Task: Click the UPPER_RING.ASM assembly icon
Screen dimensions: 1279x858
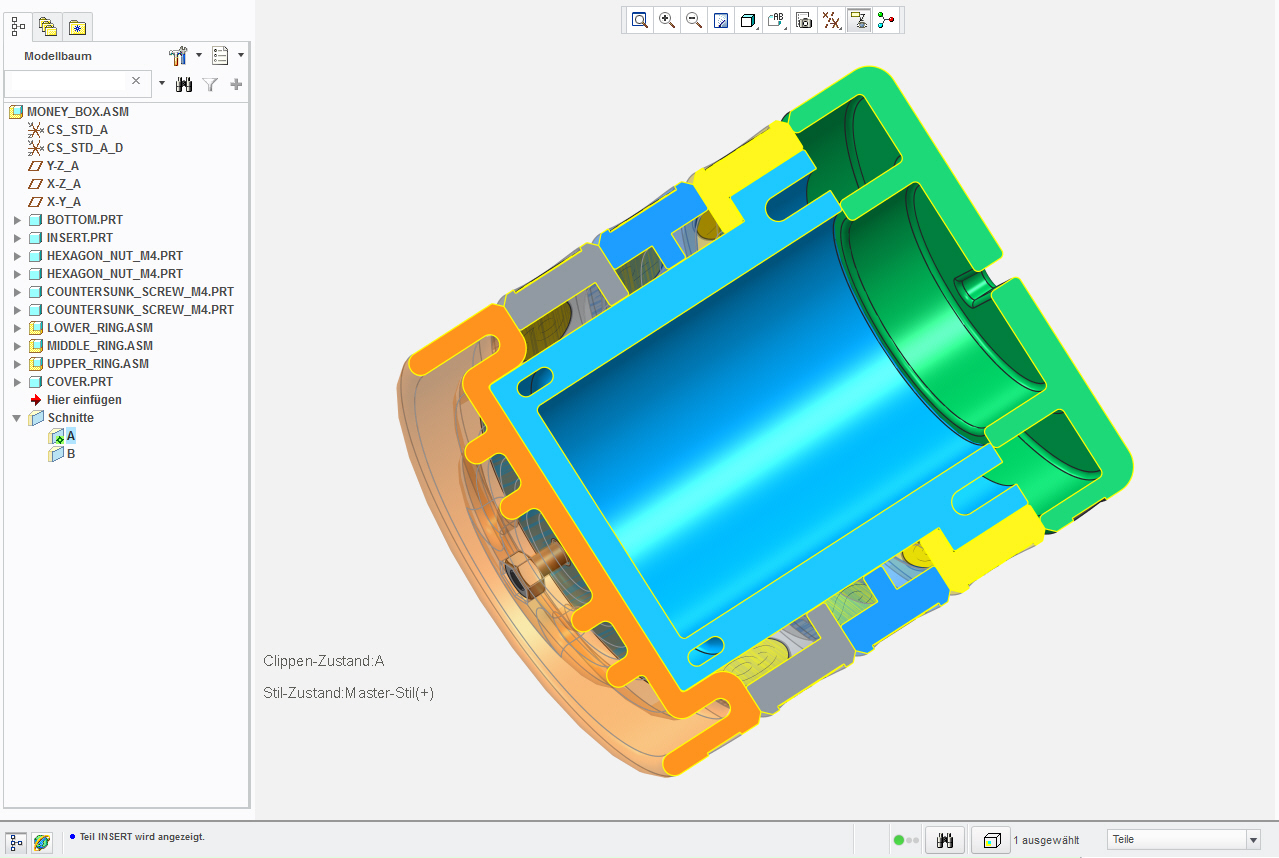Action: 36,364
